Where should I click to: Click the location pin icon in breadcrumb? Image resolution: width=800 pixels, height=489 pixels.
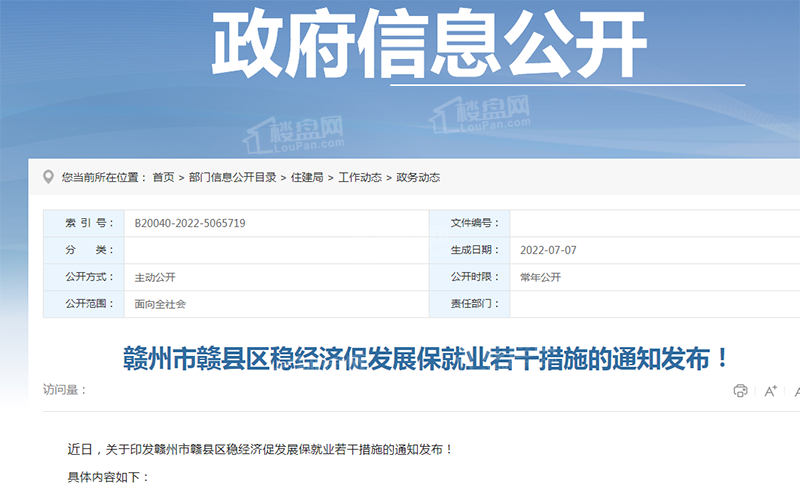point(48,177)
